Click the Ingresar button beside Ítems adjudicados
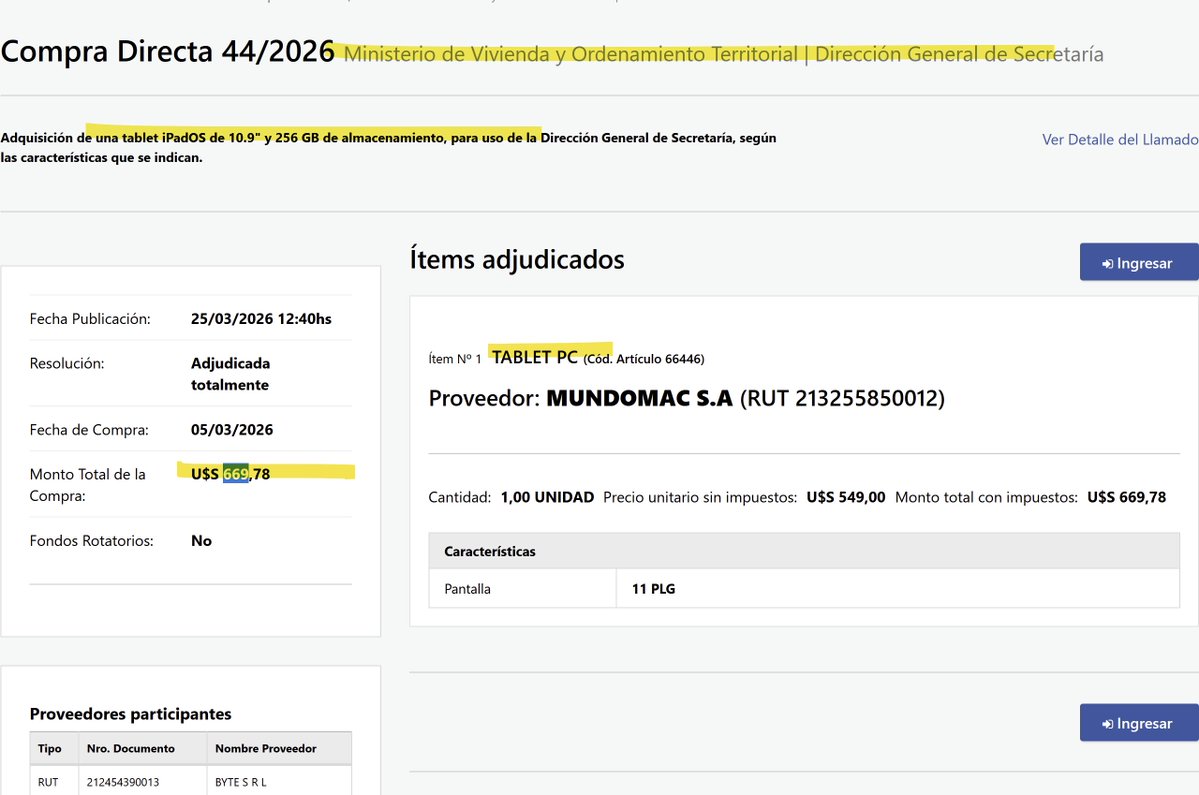 (x=1139, y=262)
